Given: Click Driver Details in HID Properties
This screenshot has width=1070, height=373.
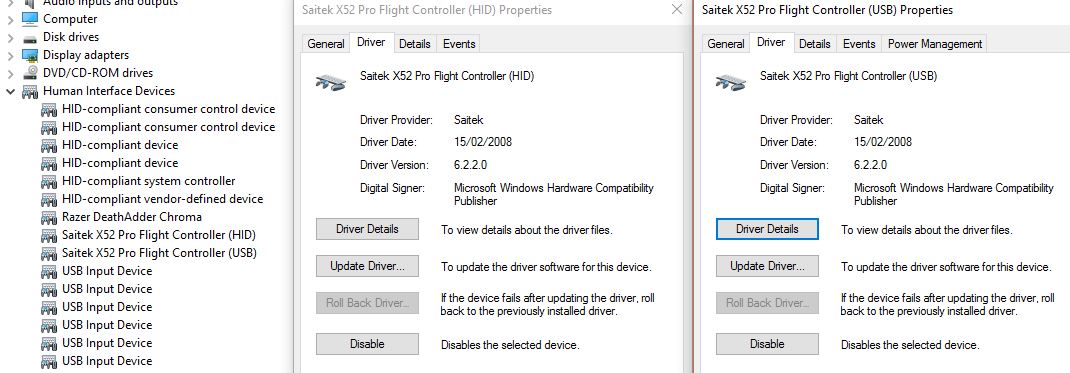Looking at the screenshot, I should (x=367, y=229).
